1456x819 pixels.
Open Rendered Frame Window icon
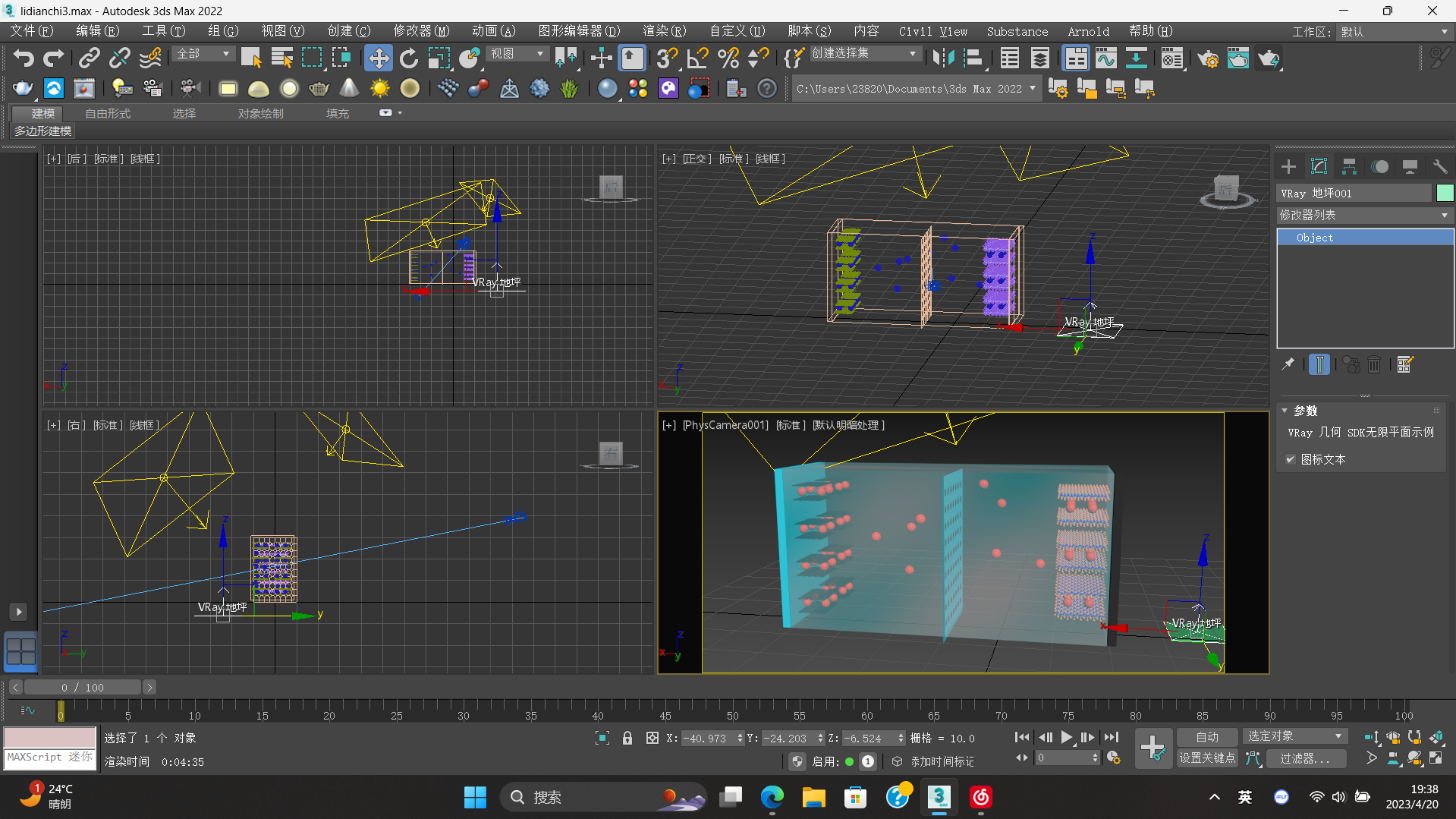pyautogui.click(x=1238, y=58)
